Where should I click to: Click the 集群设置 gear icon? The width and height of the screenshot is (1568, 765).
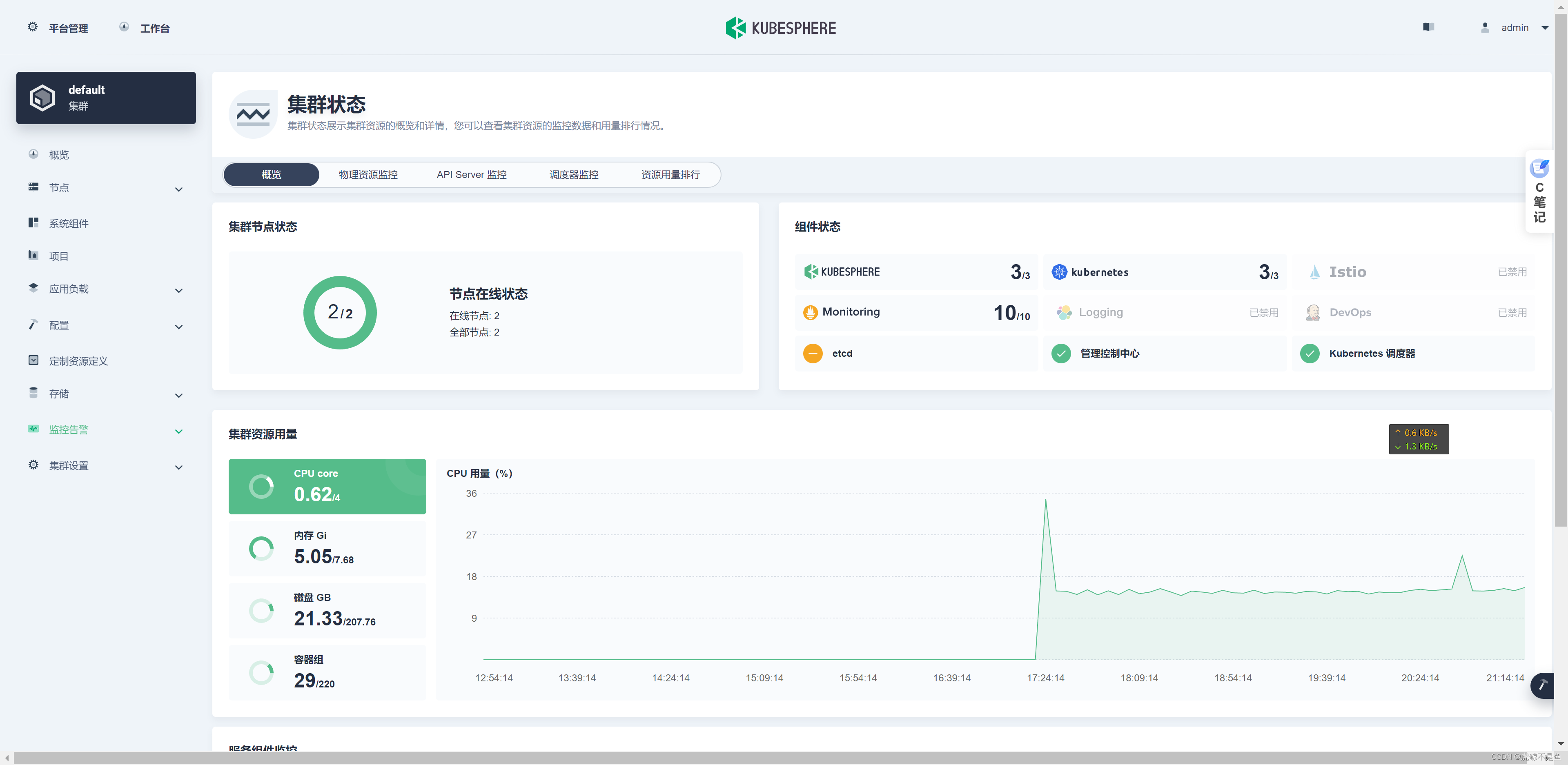tap(33, 465)
